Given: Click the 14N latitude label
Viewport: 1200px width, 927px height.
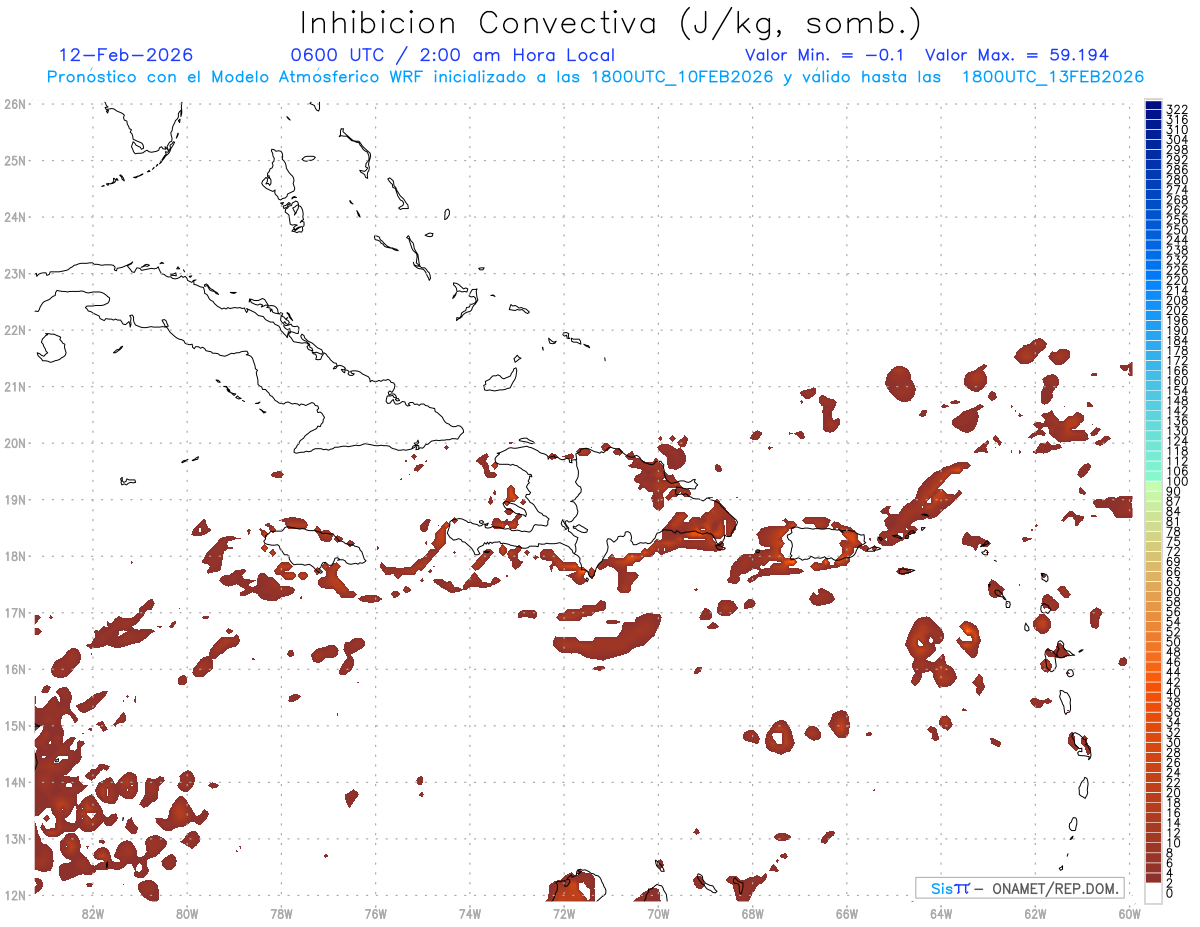Looking at the screenshot, I should (15, 782).
